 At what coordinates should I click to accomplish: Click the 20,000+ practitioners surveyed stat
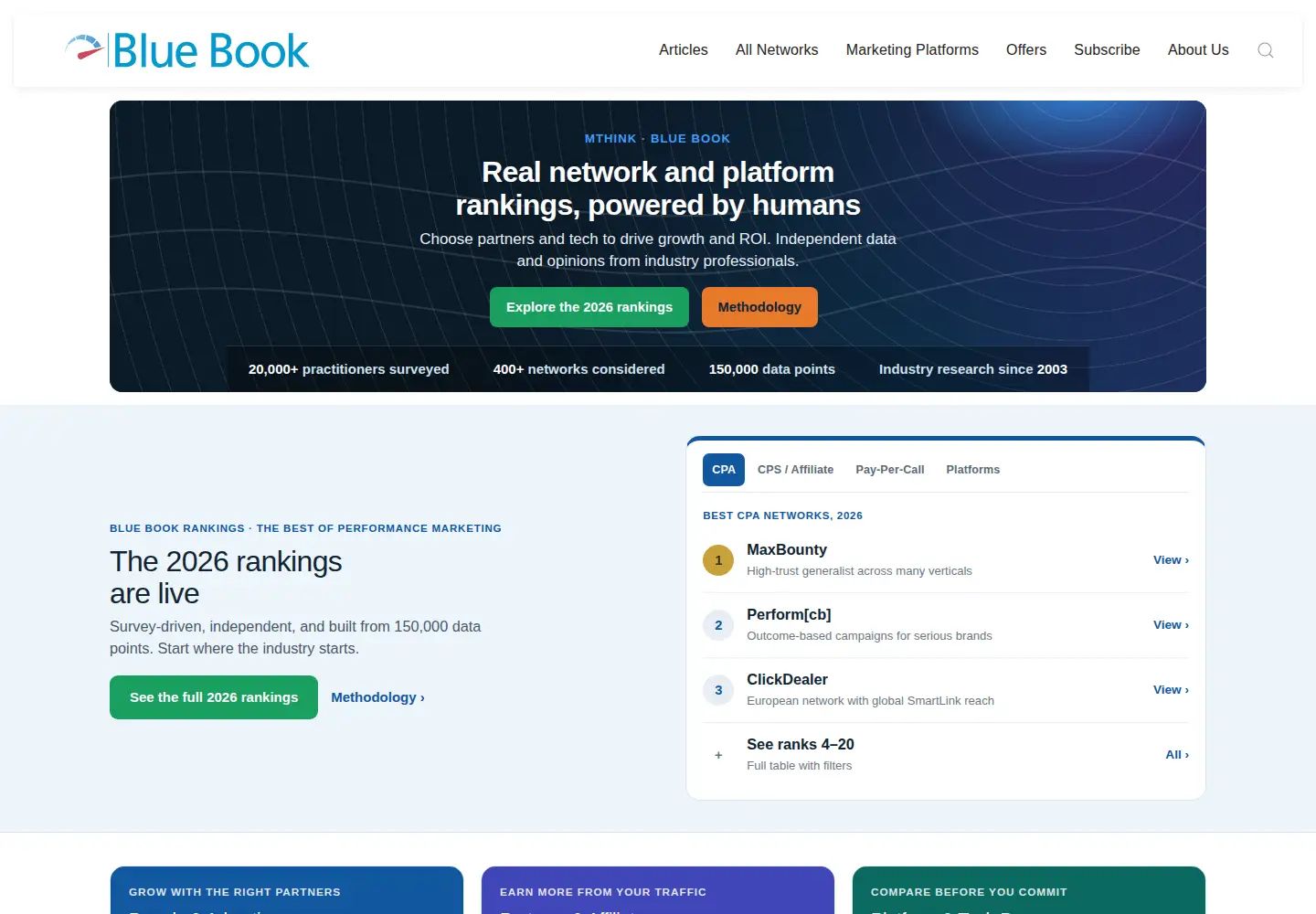tap(349, 369)
